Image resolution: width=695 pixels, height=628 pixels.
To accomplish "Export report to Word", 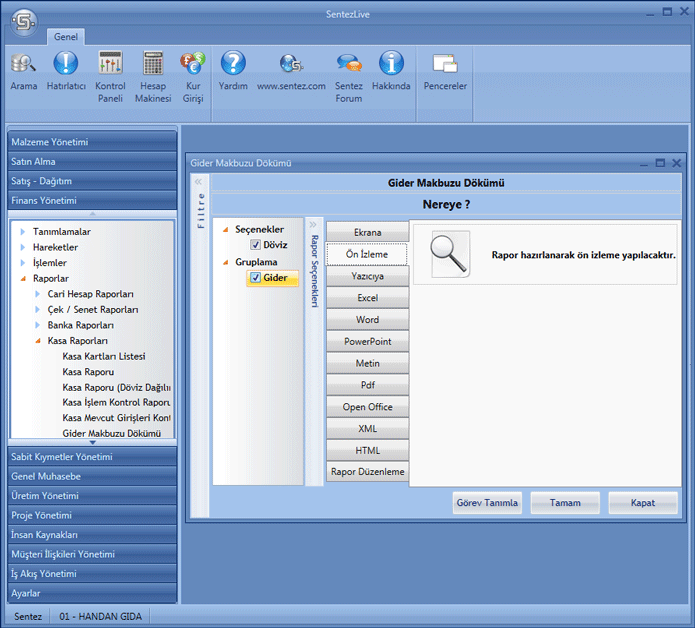I will click(x=367, y=320).
